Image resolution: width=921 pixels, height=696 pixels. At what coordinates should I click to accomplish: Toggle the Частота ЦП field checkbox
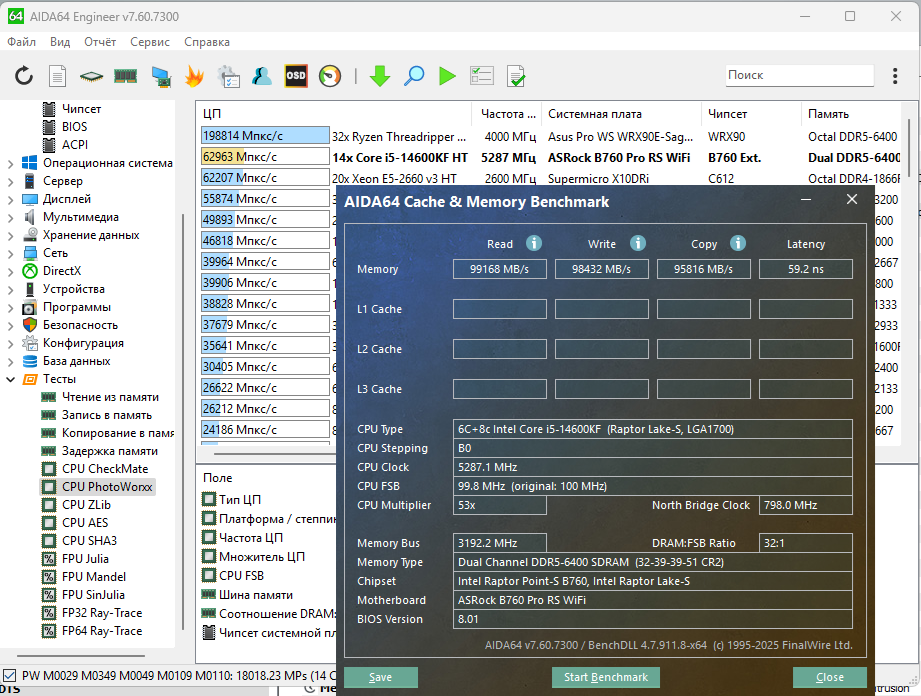pos(209,537)
